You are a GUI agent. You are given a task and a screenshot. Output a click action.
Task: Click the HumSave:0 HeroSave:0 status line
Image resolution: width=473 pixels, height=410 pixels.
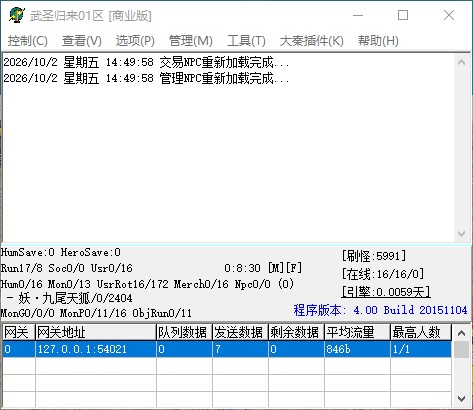pos(61,252)
